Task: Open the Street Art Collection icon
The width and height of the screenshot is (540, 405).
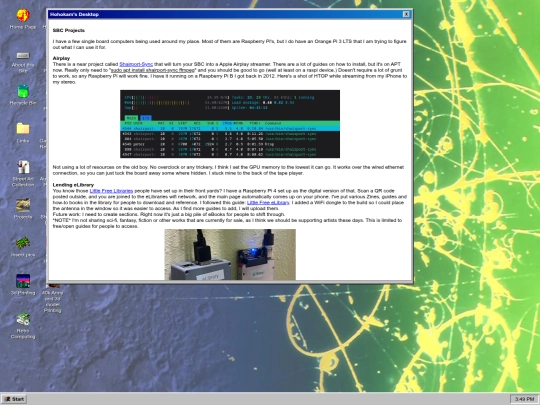Action: pyautogui.click(x=23, y=174)
